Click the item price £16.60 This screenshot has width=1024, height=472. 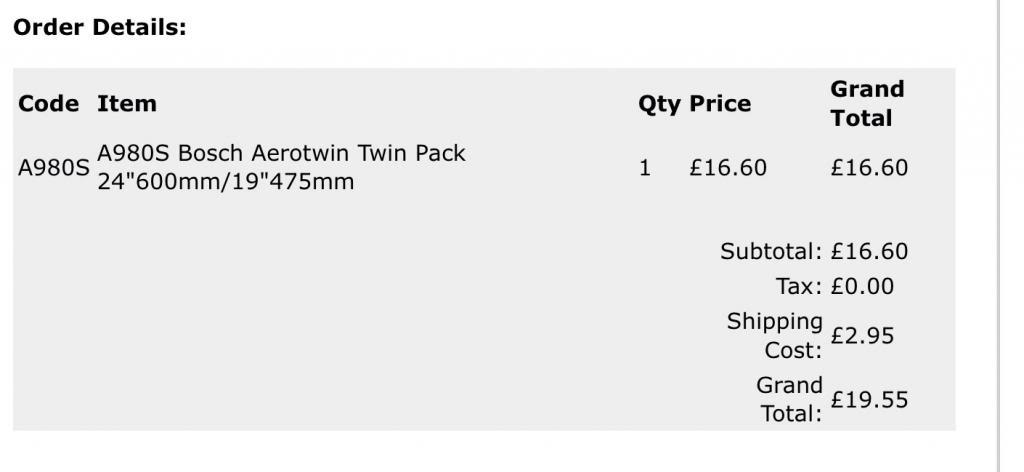[728, 168]
